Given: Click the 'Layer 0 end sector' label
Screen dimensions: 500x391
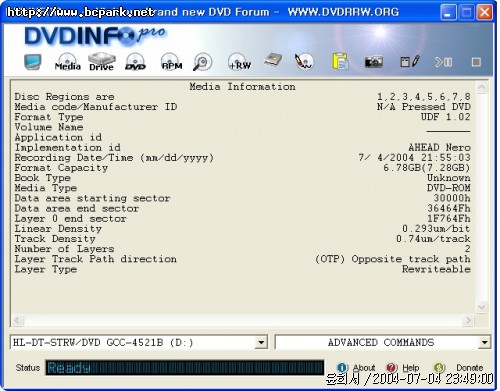Looking at the screenshot, I should (x=70, y=219).
